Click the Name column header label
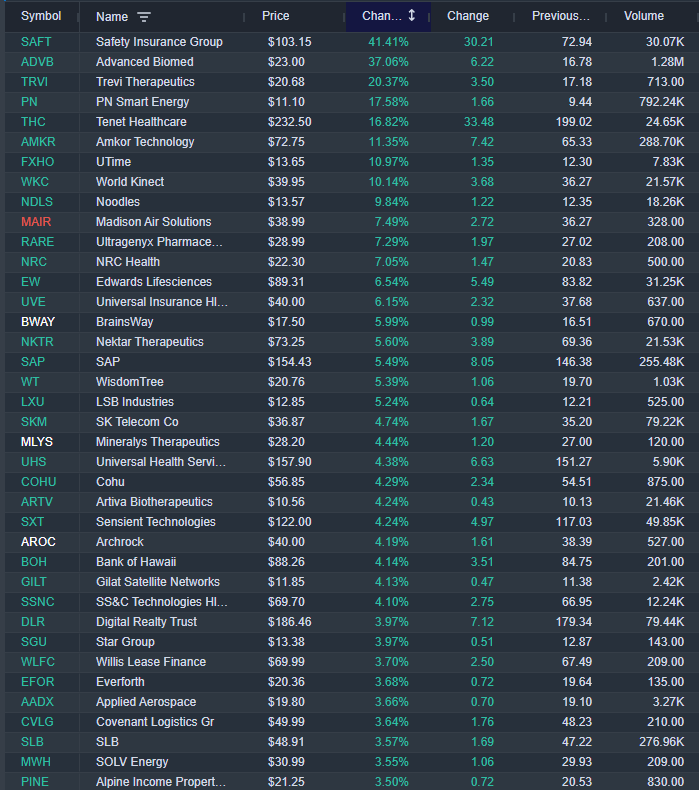 click(112, 17)
